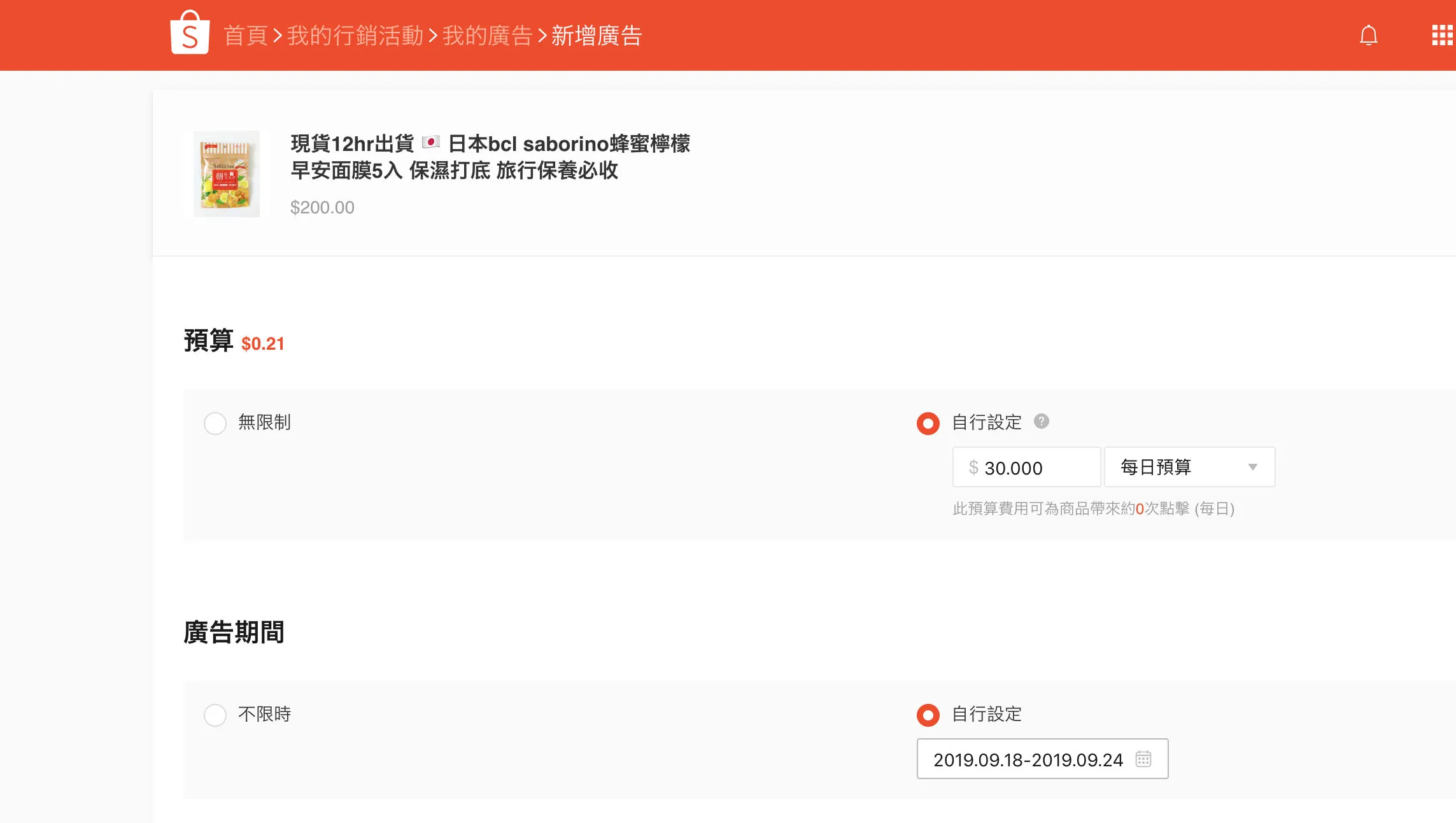Click the 不限時 label text
The height and width of the screenshot is (823, 1456).
264,714
